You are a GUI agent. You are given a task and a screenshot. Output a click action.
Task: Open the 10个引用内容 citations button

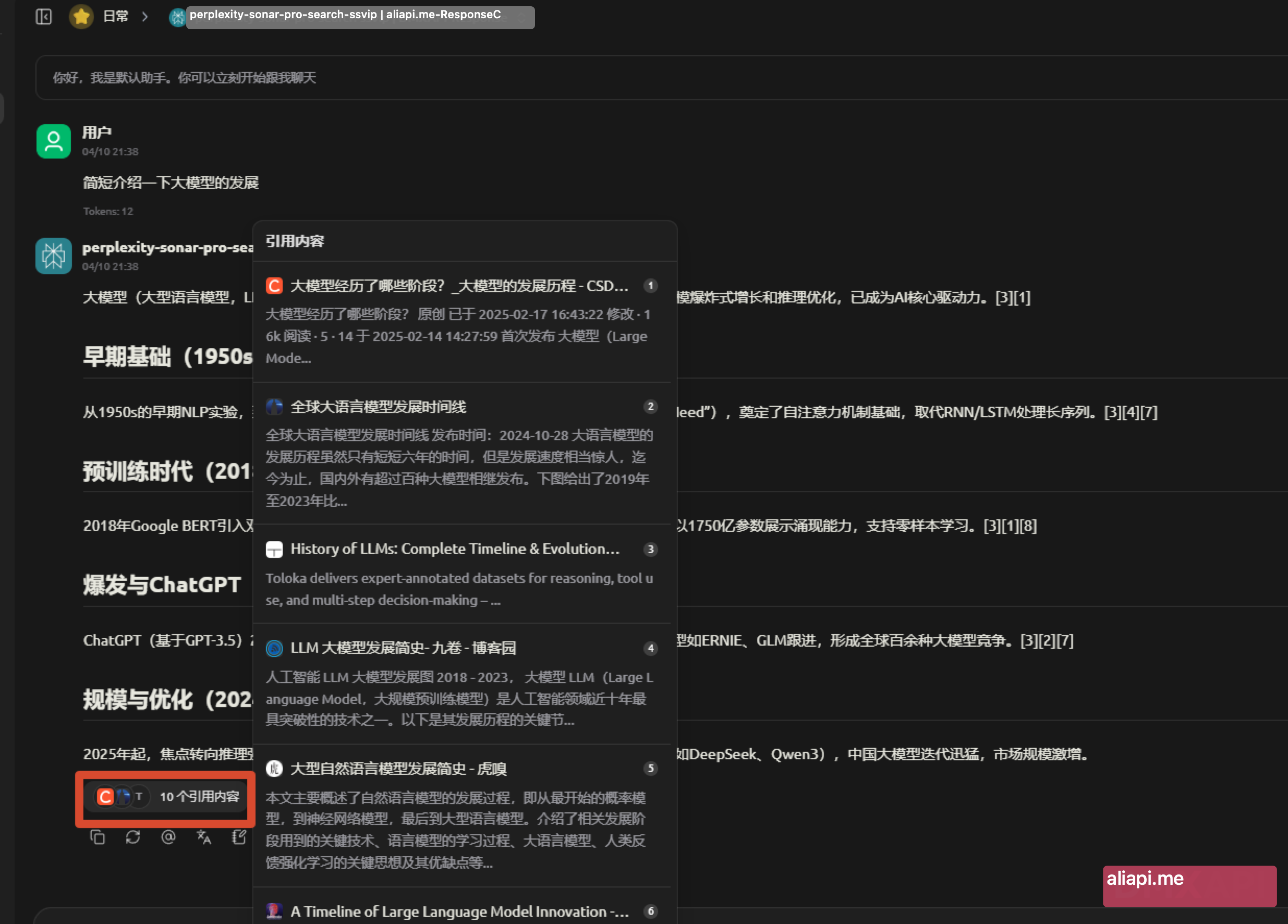coord(165,796)
